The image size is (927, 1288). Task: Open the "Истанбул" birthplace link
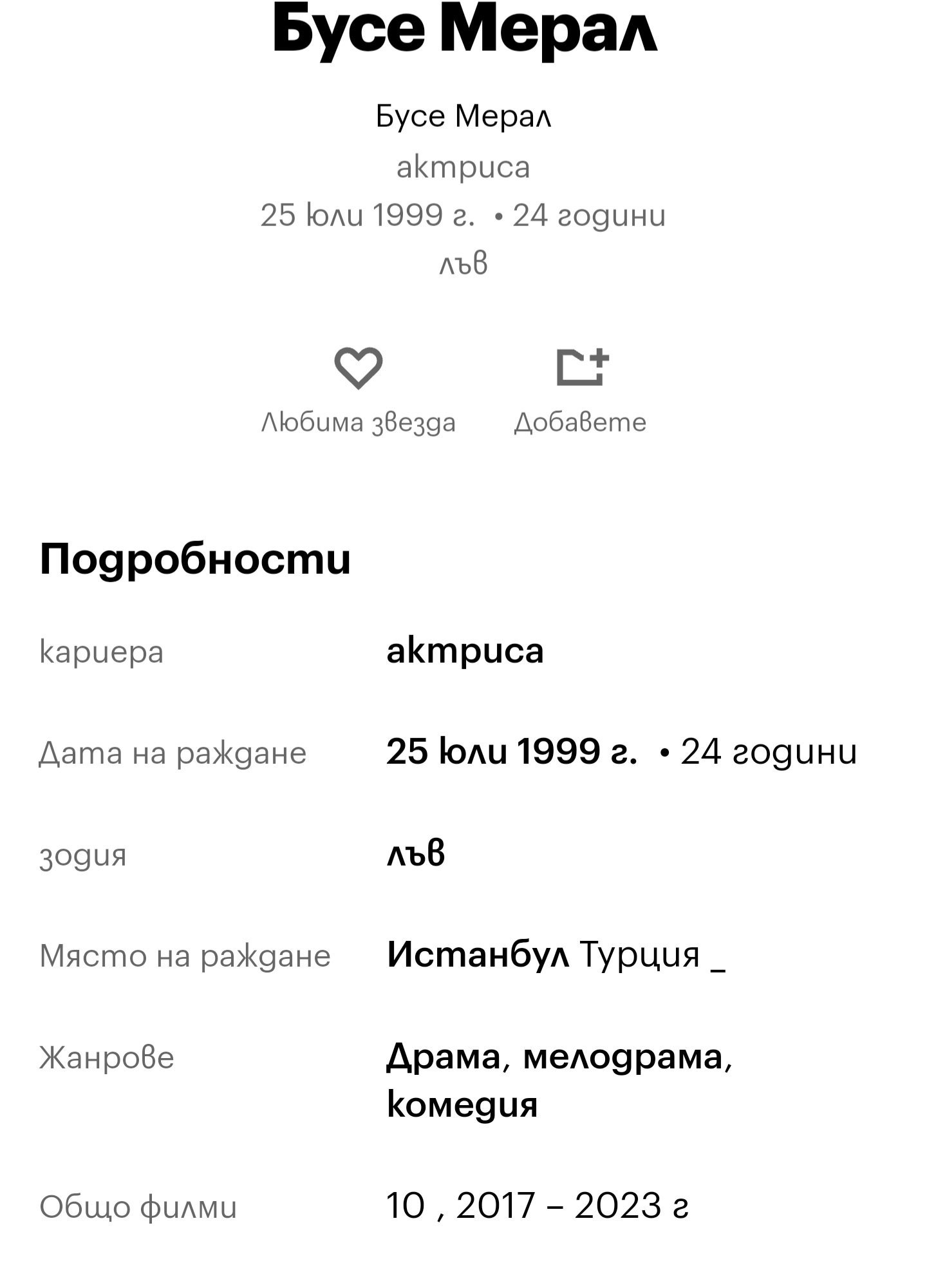tap(478, 954)
